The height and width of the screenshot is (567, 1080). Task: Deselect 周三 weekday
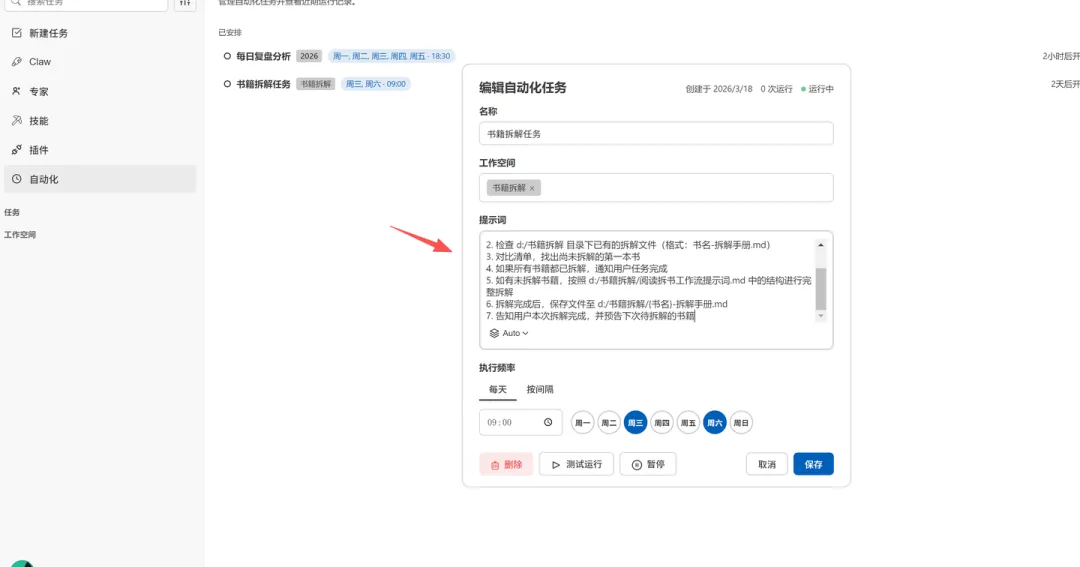[635, 422]
